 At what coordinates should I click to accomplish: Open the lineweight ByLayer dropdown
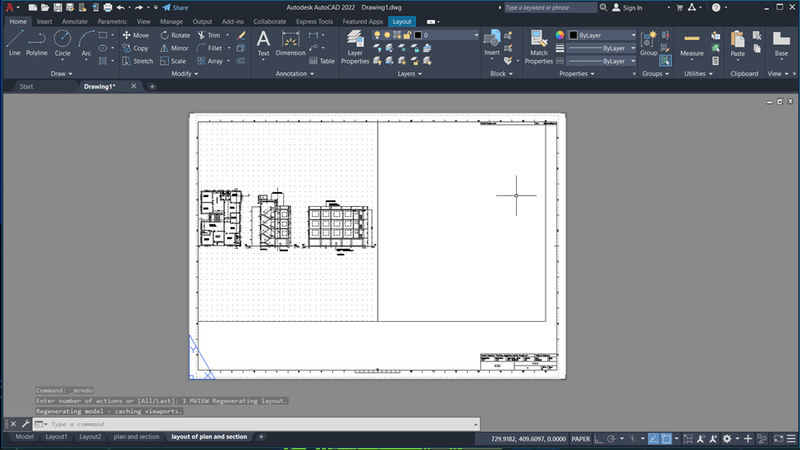pos(601,48)
